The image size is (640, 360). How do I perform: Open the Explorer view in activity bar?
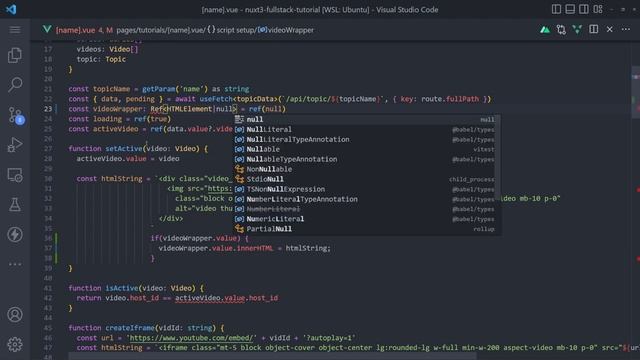click(x=15, y=55)
